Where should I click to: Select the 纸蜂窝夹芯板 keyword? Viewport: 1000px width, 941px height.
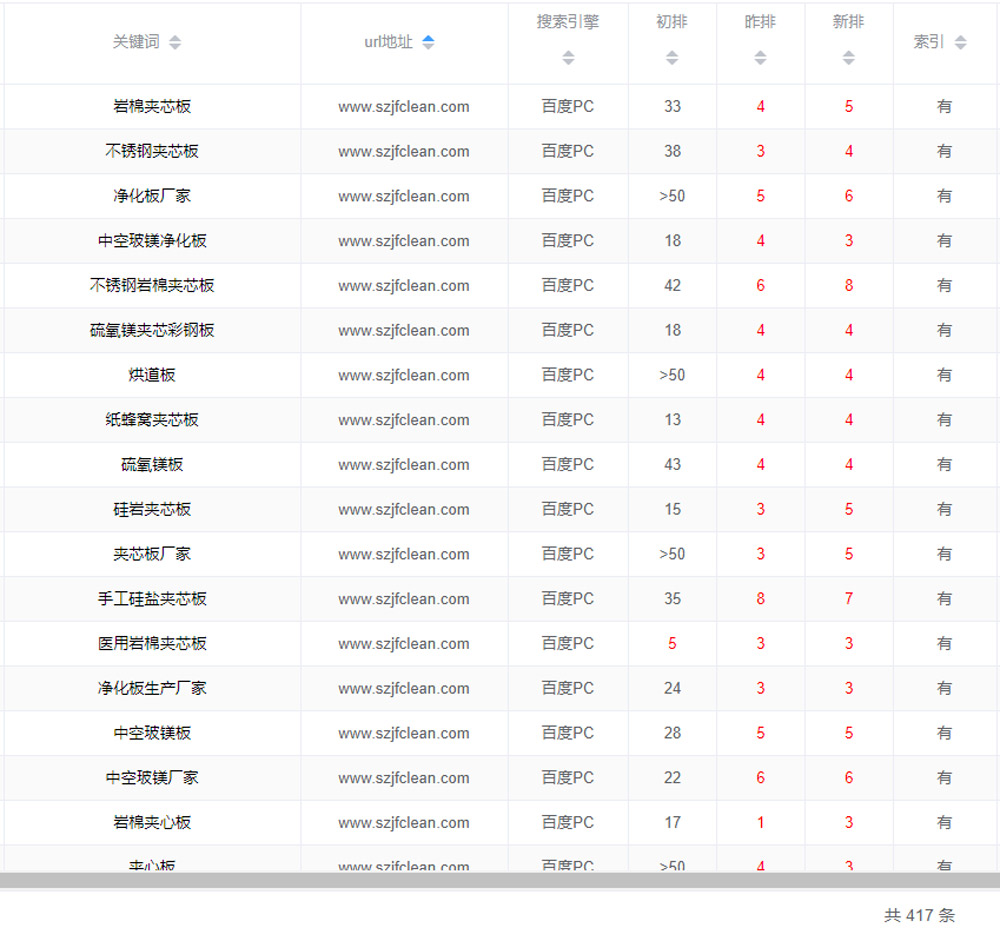coord(152,420)
